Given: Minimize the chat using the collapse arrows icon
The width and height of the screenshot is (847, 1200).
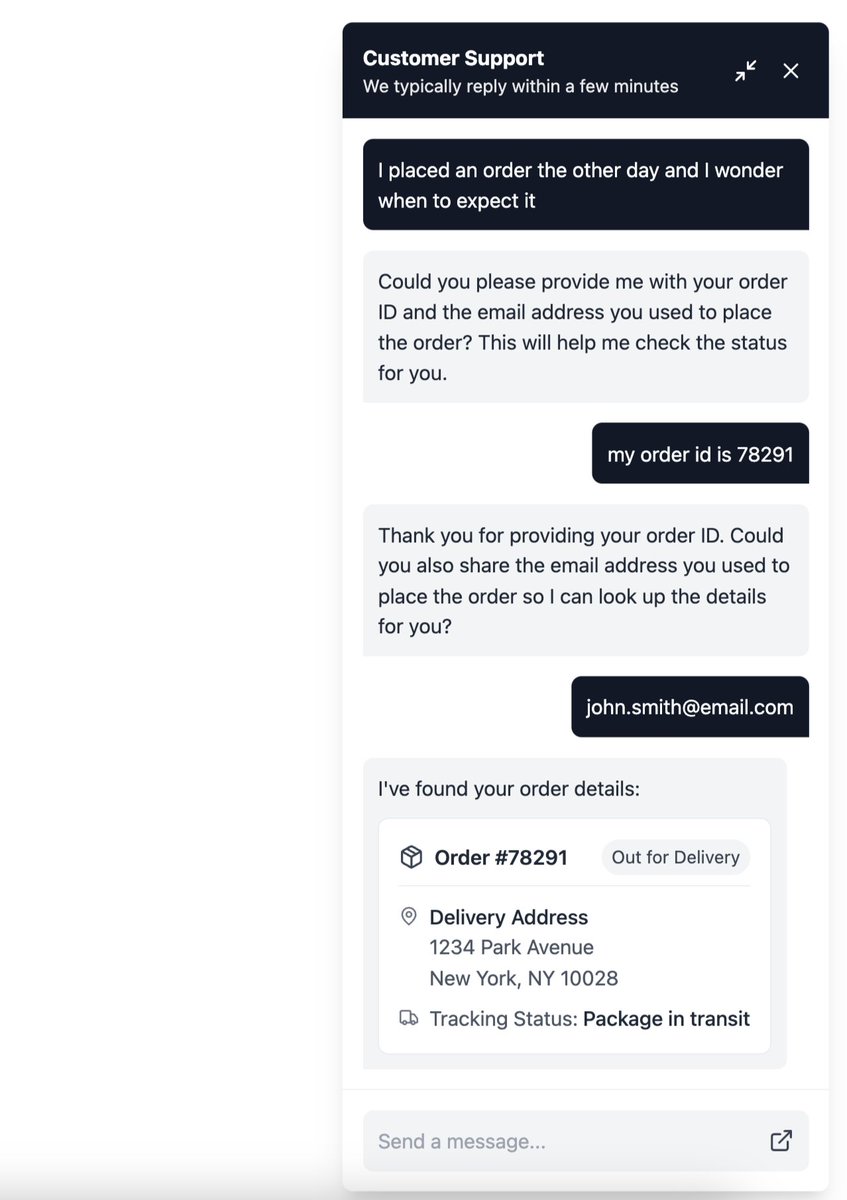Looking at the screenshot, I should click(x=746, y=71).
